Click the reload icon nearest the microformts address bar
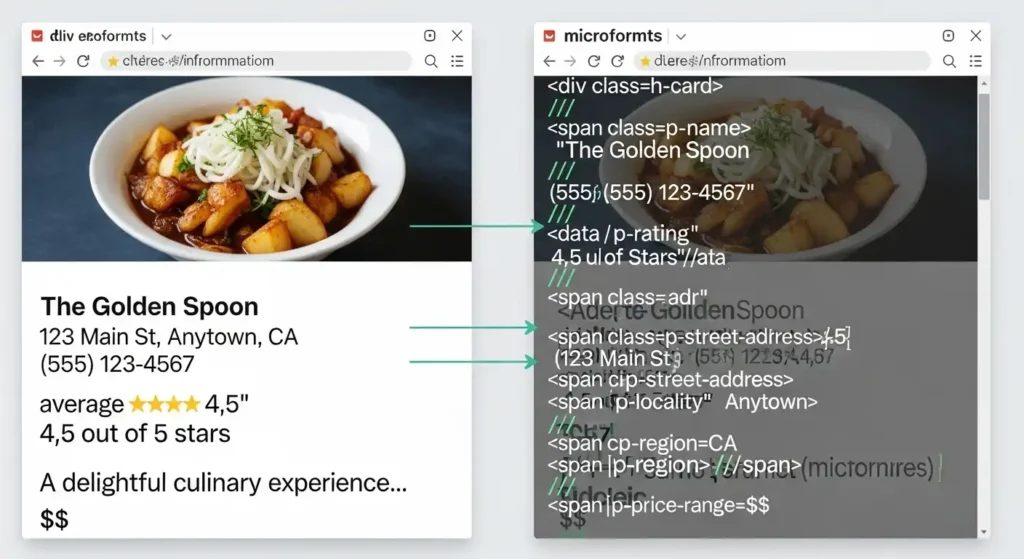Viewport: 1024px width, 559px height. (594, 61)
